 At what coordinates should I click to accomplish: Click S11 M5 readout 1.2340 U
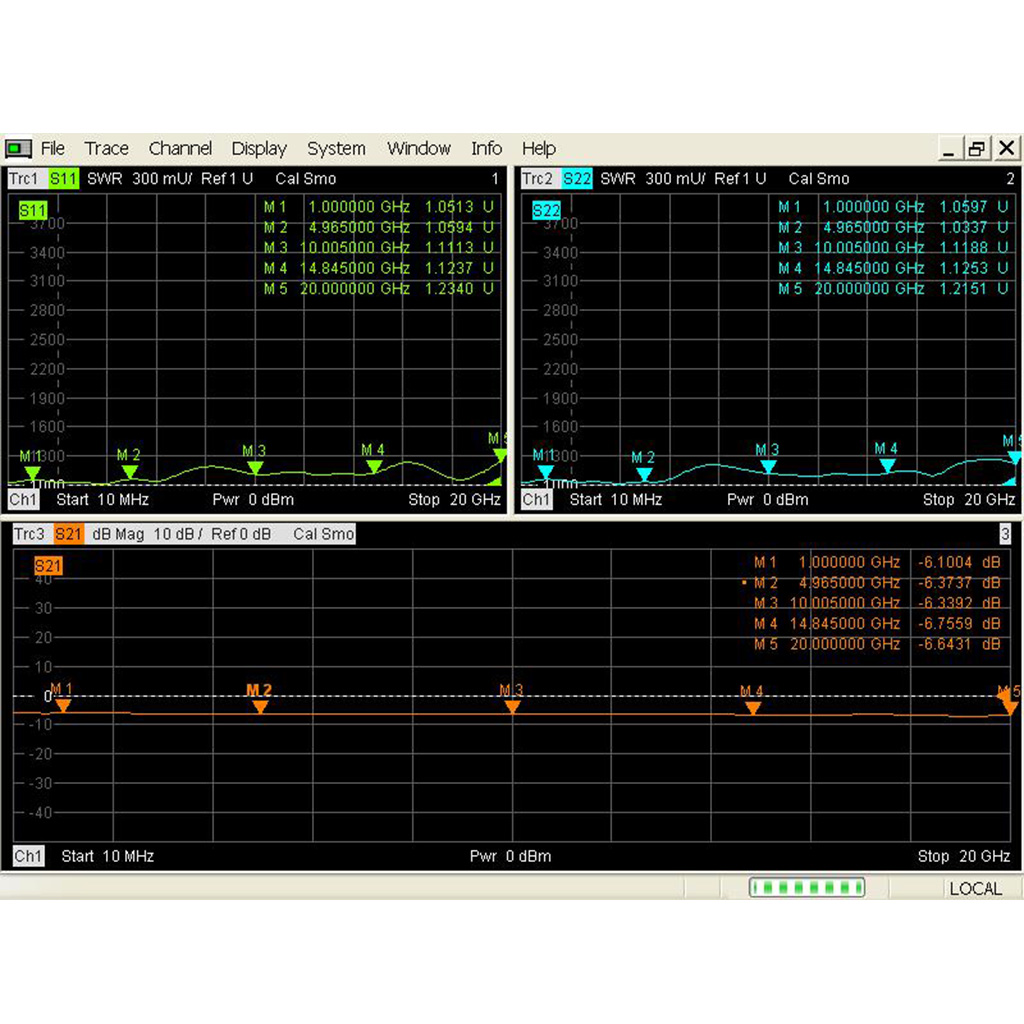click(458, 289)
